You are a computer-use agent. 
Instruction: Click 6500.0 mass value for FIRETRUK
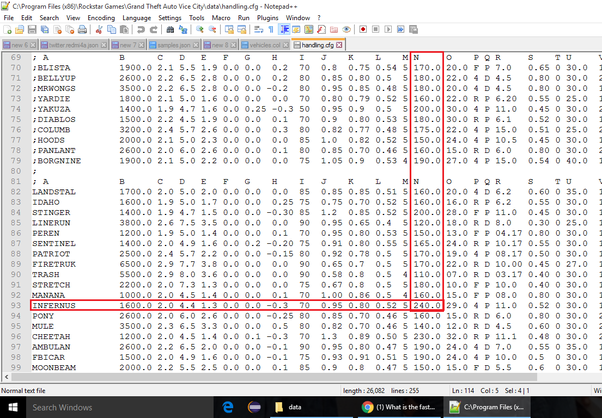[x=136, y=264]
